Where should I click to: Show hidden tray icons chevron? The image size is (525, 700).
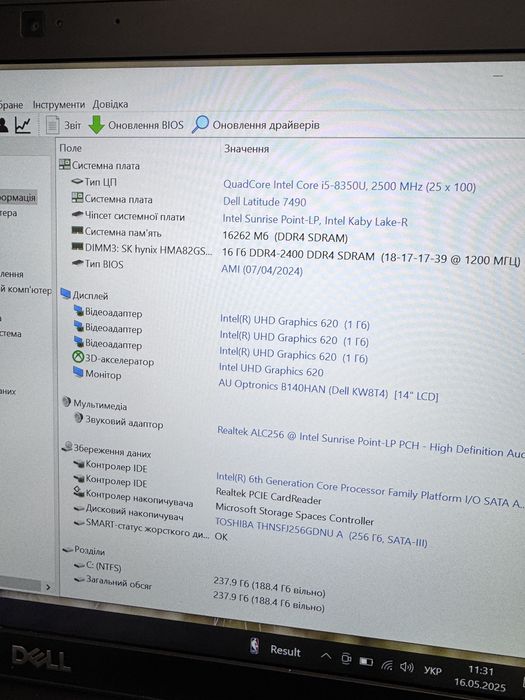point(326,656)
